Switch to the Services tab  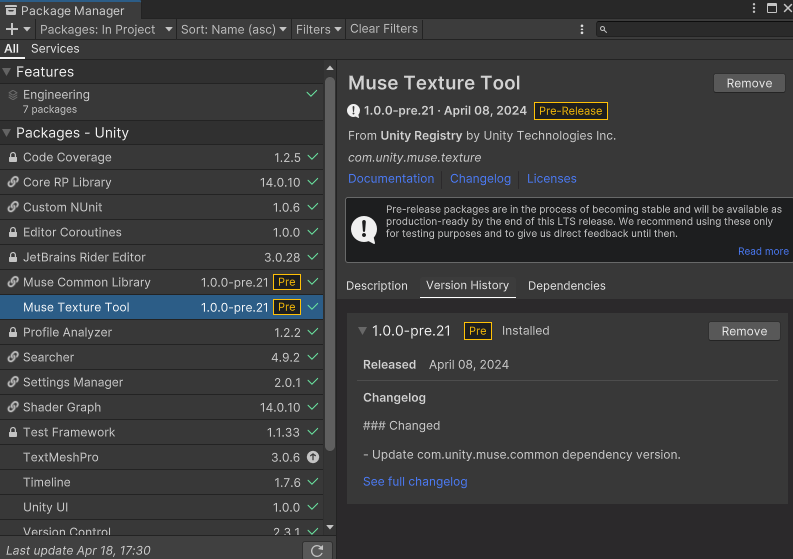(x=55, y=49)
